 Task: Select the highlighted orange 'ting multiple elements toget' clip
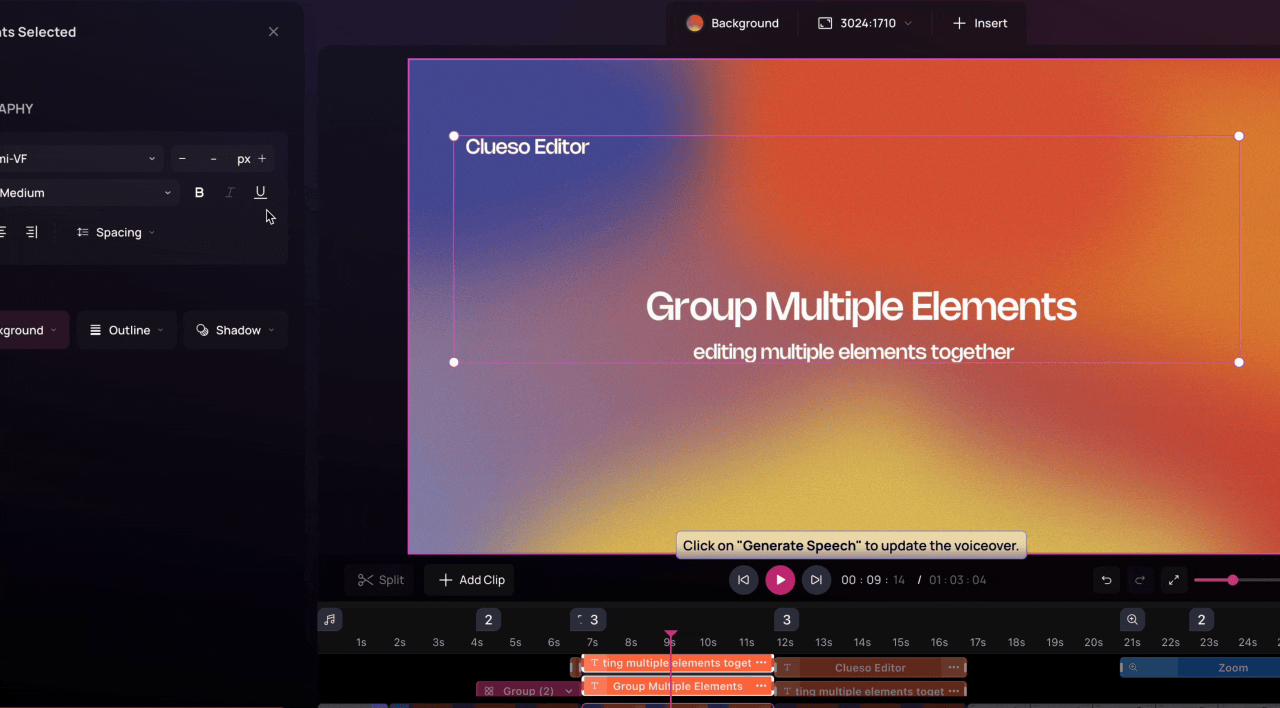(x=677, y=663)
